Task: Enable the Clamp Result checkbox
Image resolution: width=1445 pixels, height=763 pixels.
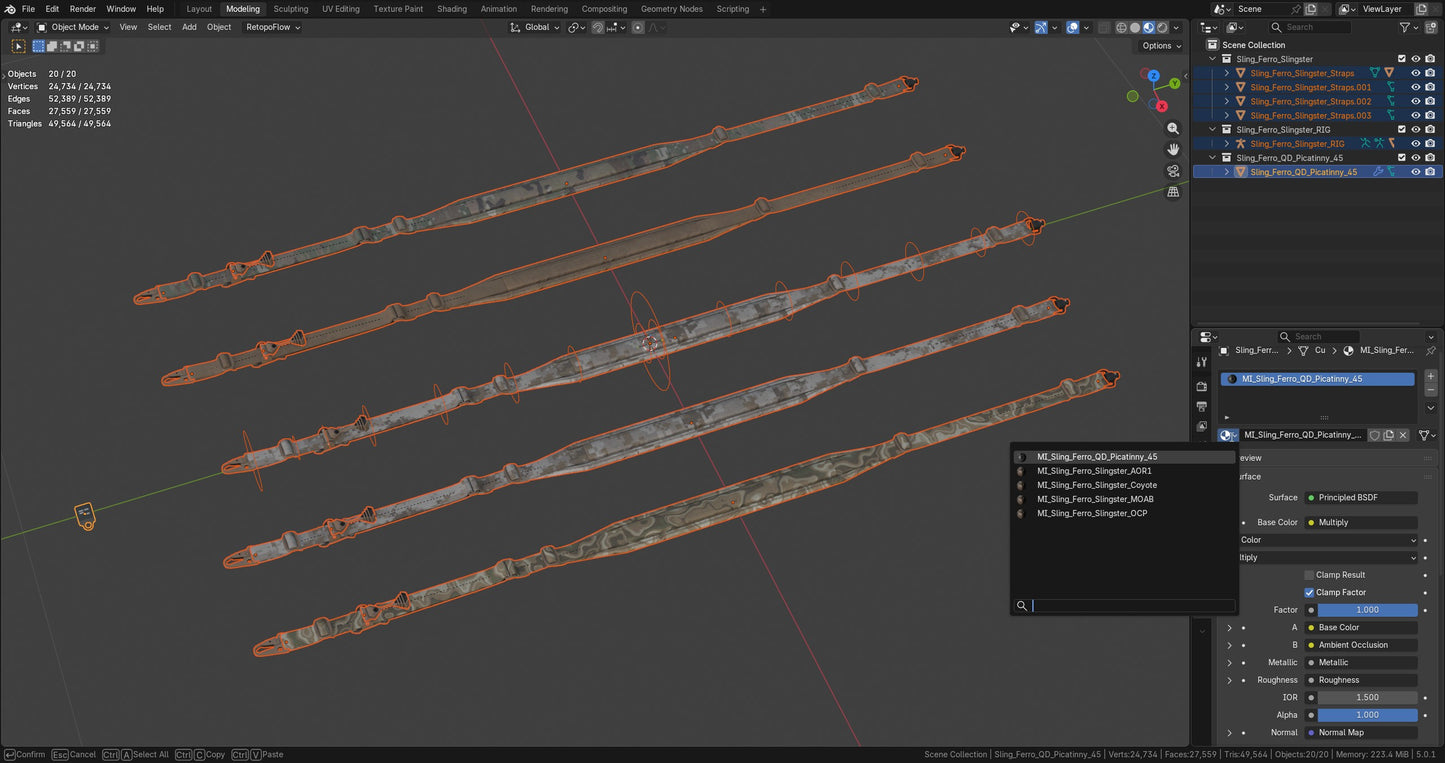Action: 1309,575
